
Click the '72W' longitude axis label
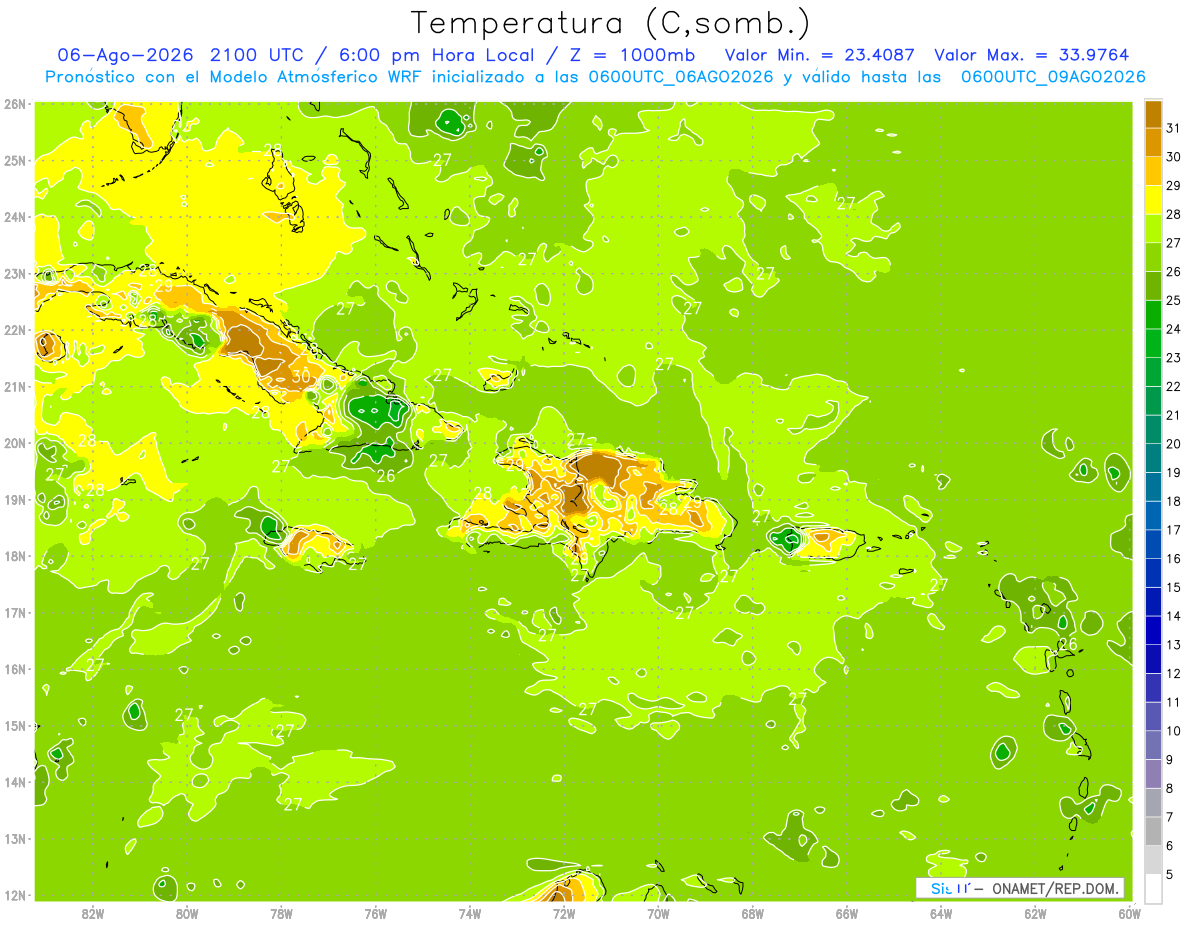[x=564, y=913]
